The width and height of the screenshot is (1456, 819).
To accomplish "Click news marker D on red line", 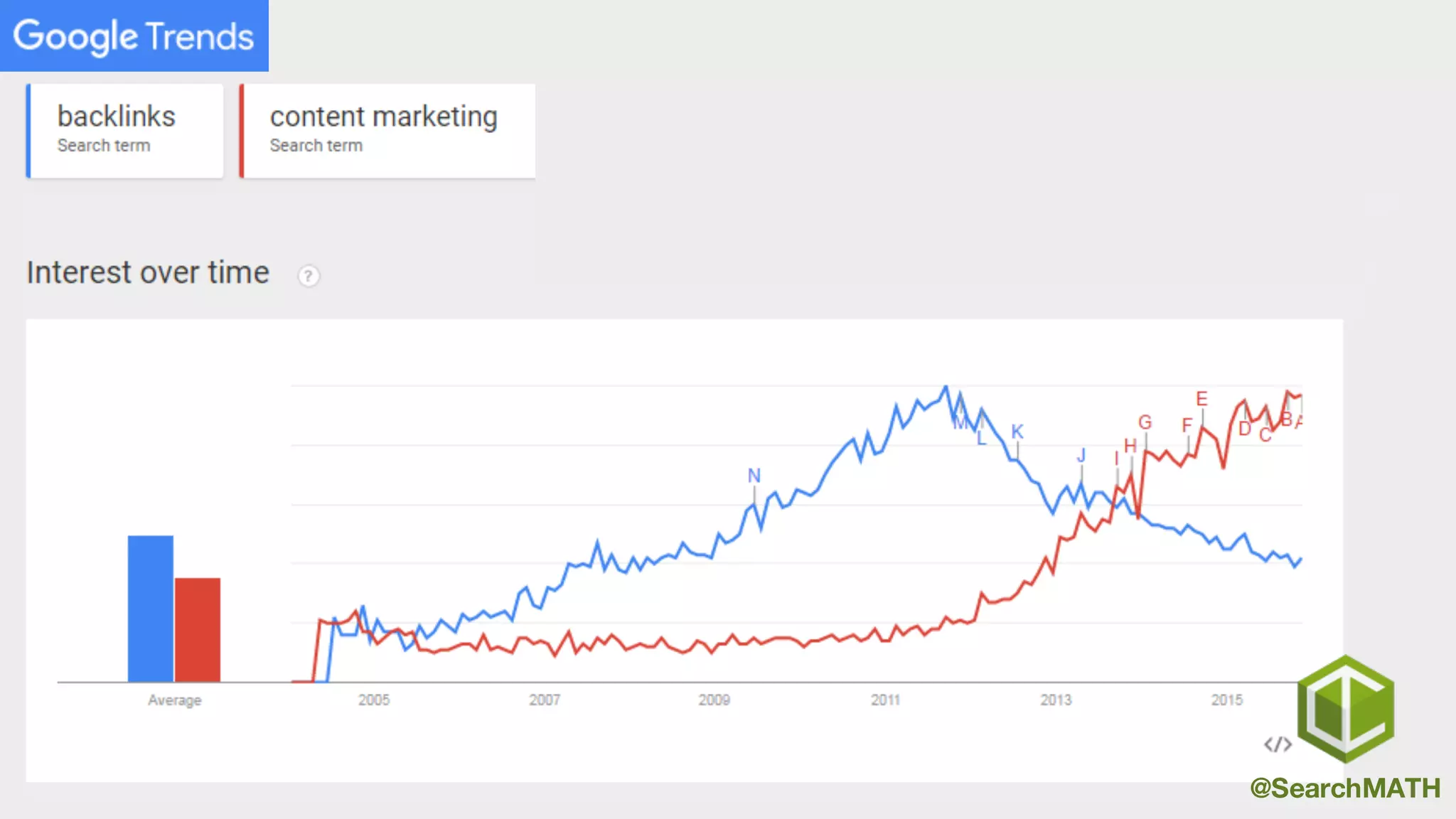I will point(1245,429).
